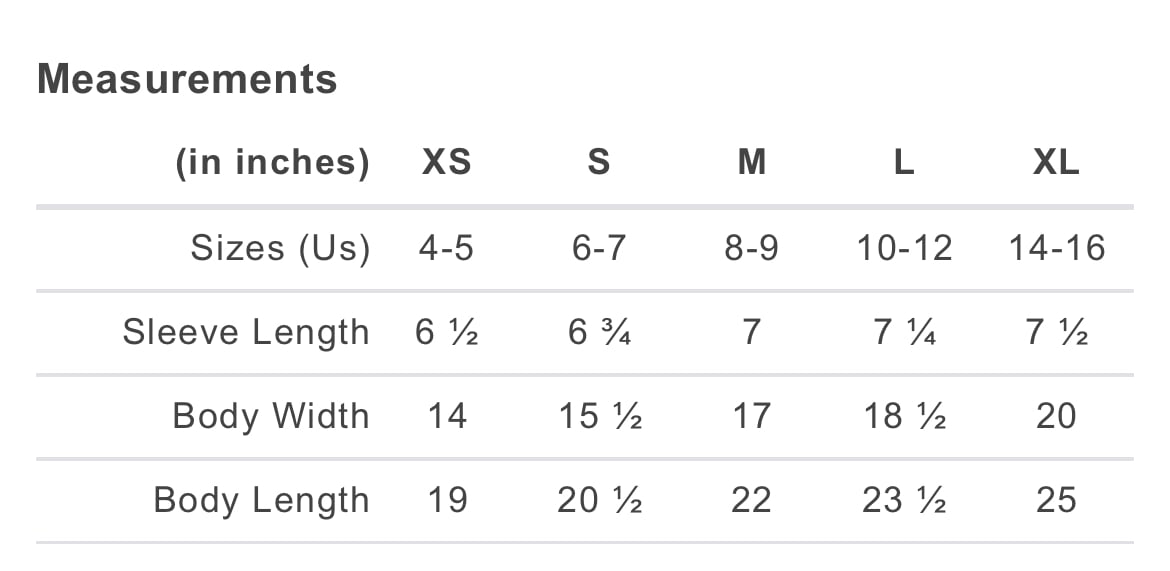Image resolution: width=1170 pixels, height=571 pixels.
Task: Click the Measurements heading
Action: [187, 79]
